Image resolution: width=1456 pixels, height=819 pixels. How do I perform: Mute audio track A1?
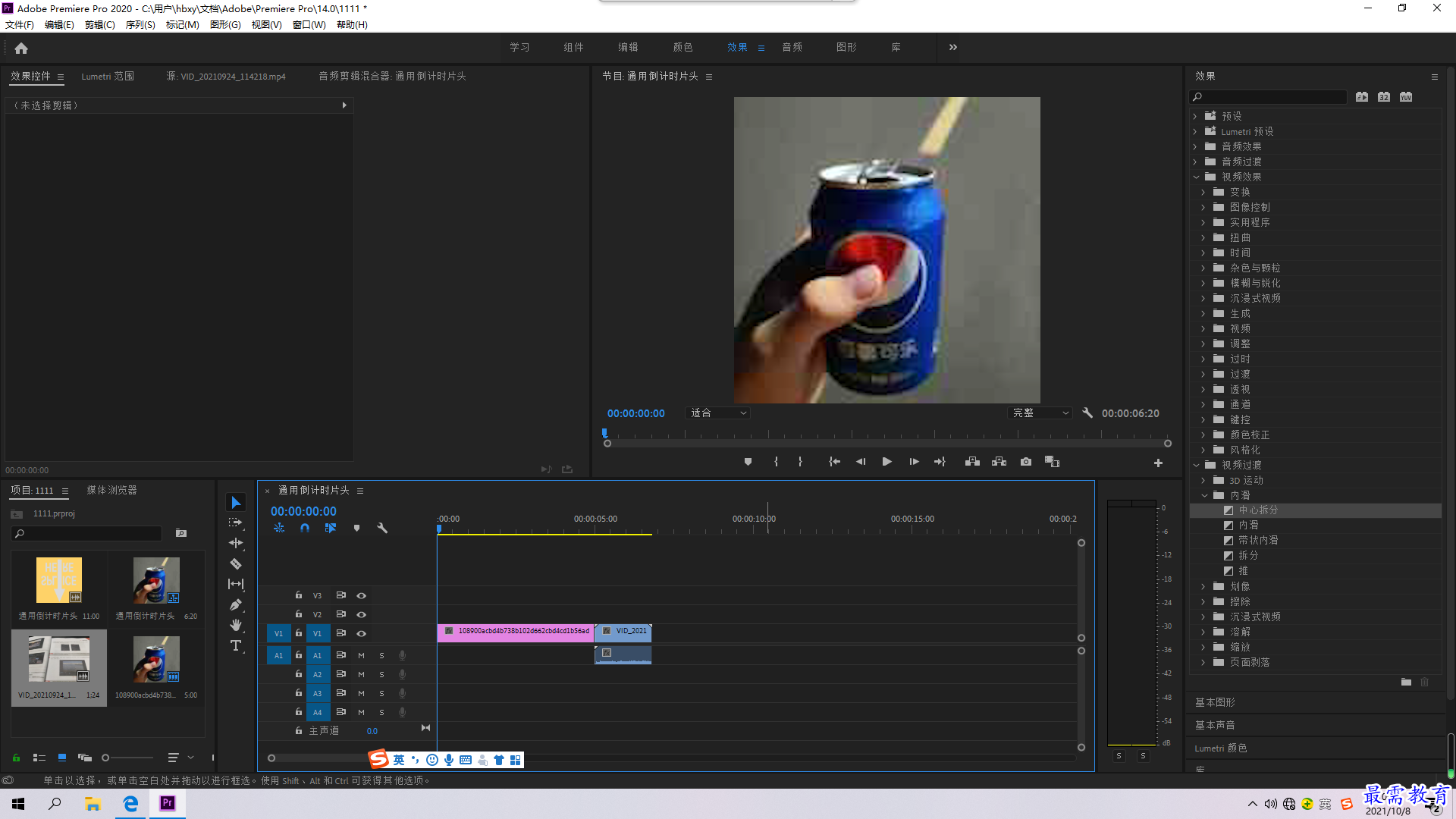click(361, 655)
